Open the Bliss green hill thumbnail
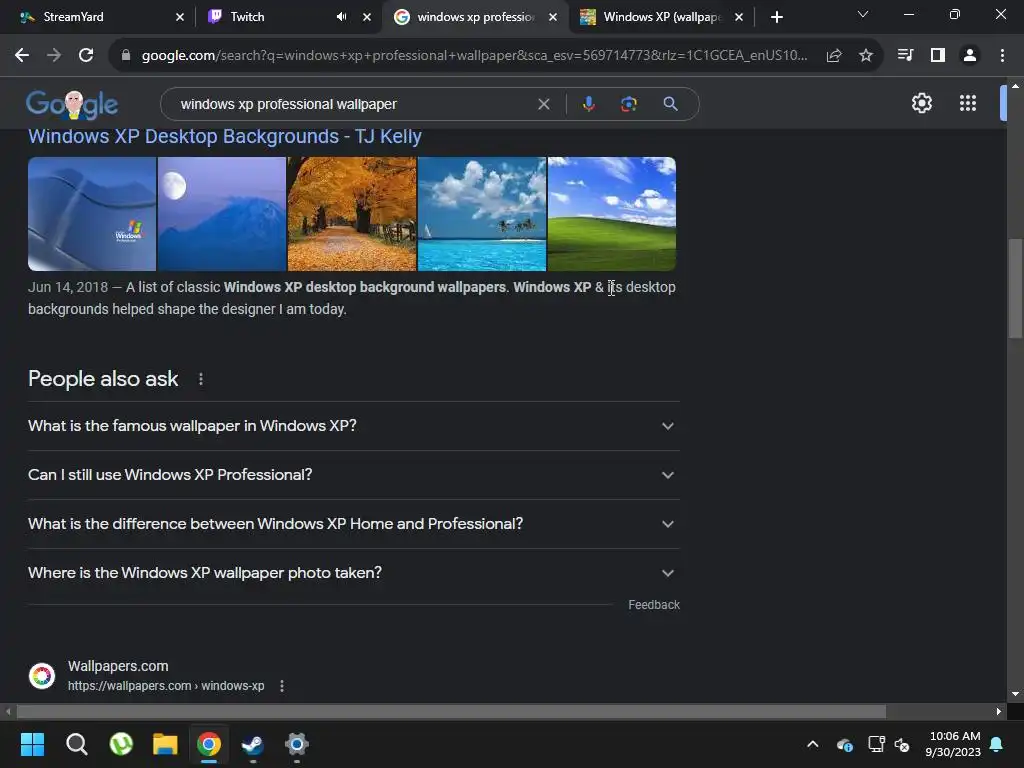 (612, 214)
